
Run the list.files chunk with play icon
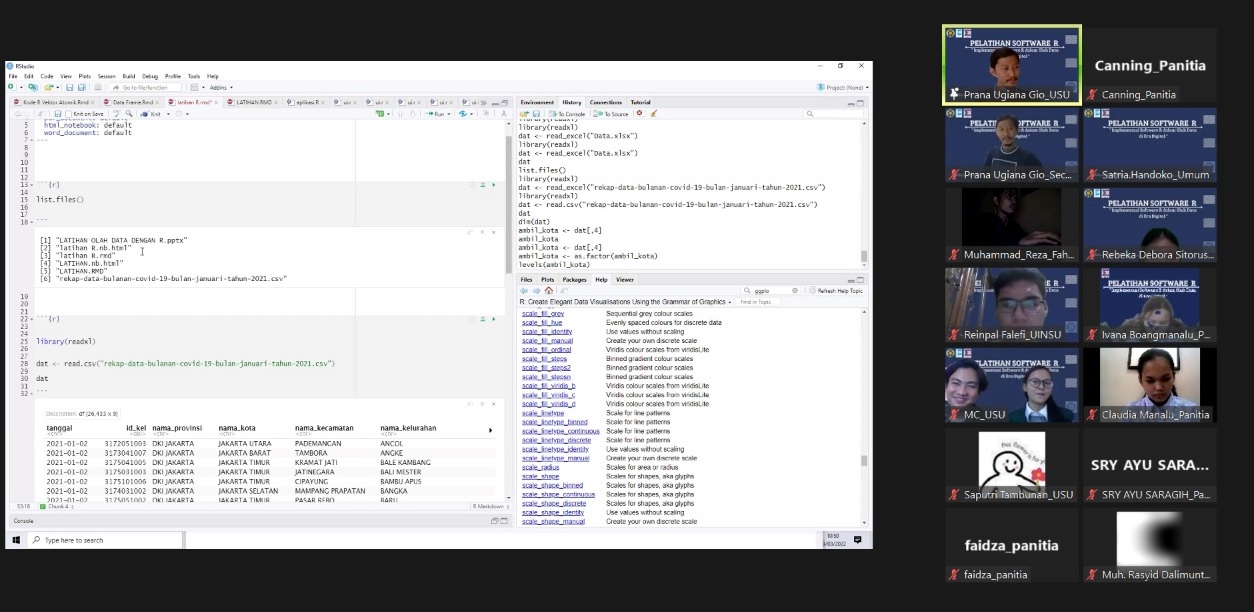click(493, 185)
